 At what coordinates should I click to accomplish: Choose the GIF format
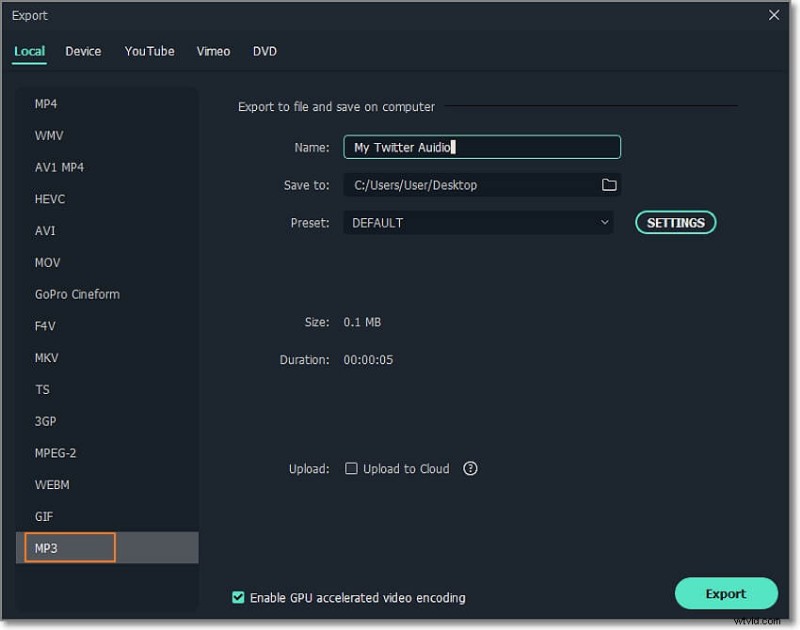[x=43, y=516]
